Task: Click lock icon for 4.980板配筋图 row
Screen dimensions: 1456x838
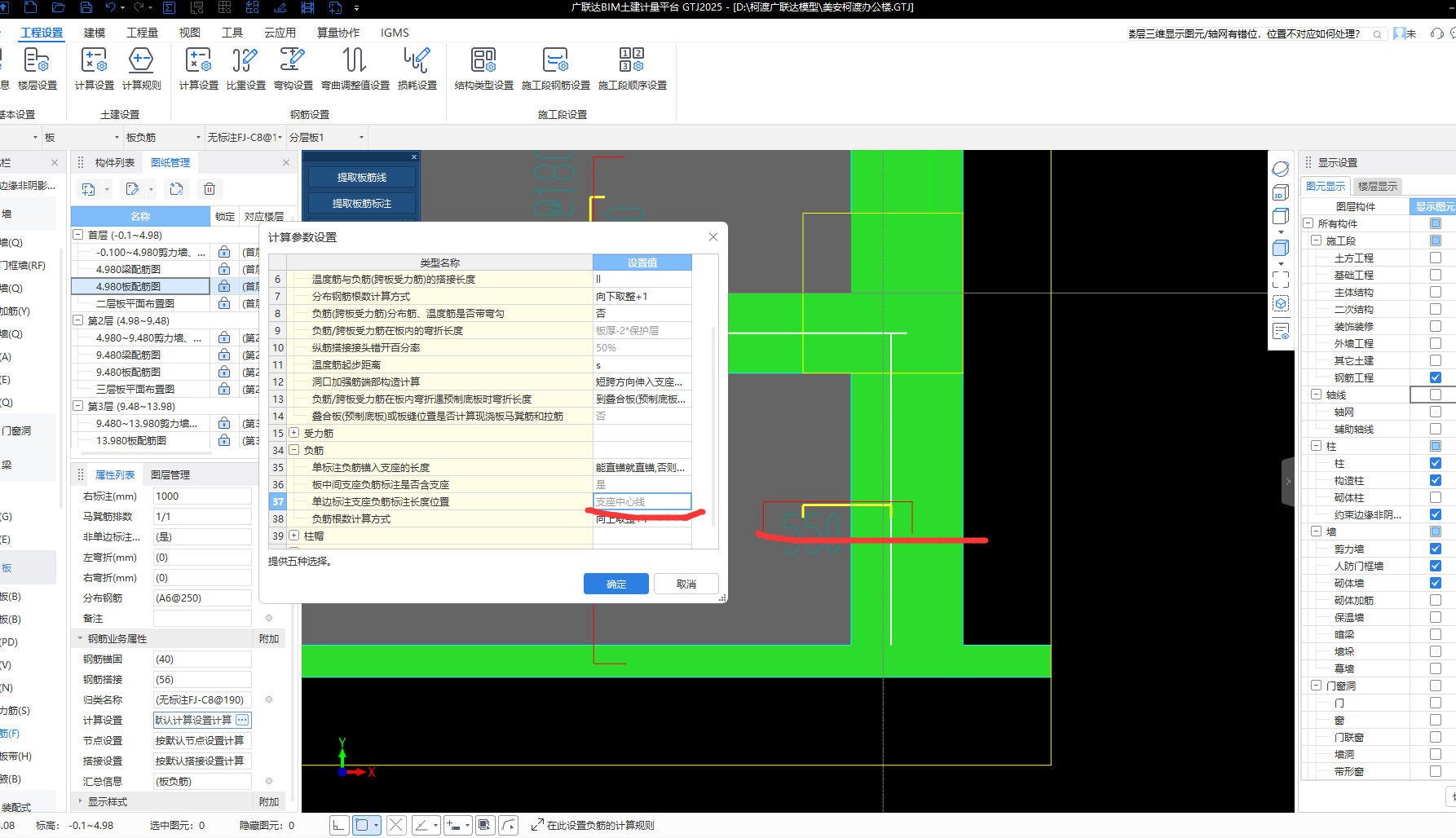Action: click(x=224, y=286)
